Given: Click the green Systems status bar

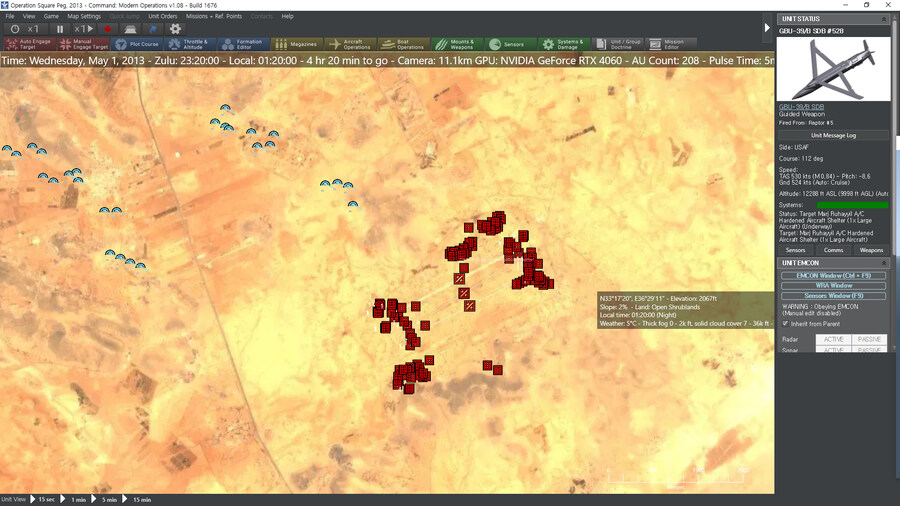Looking at the screenshot, I should click(x=852, y=205).
